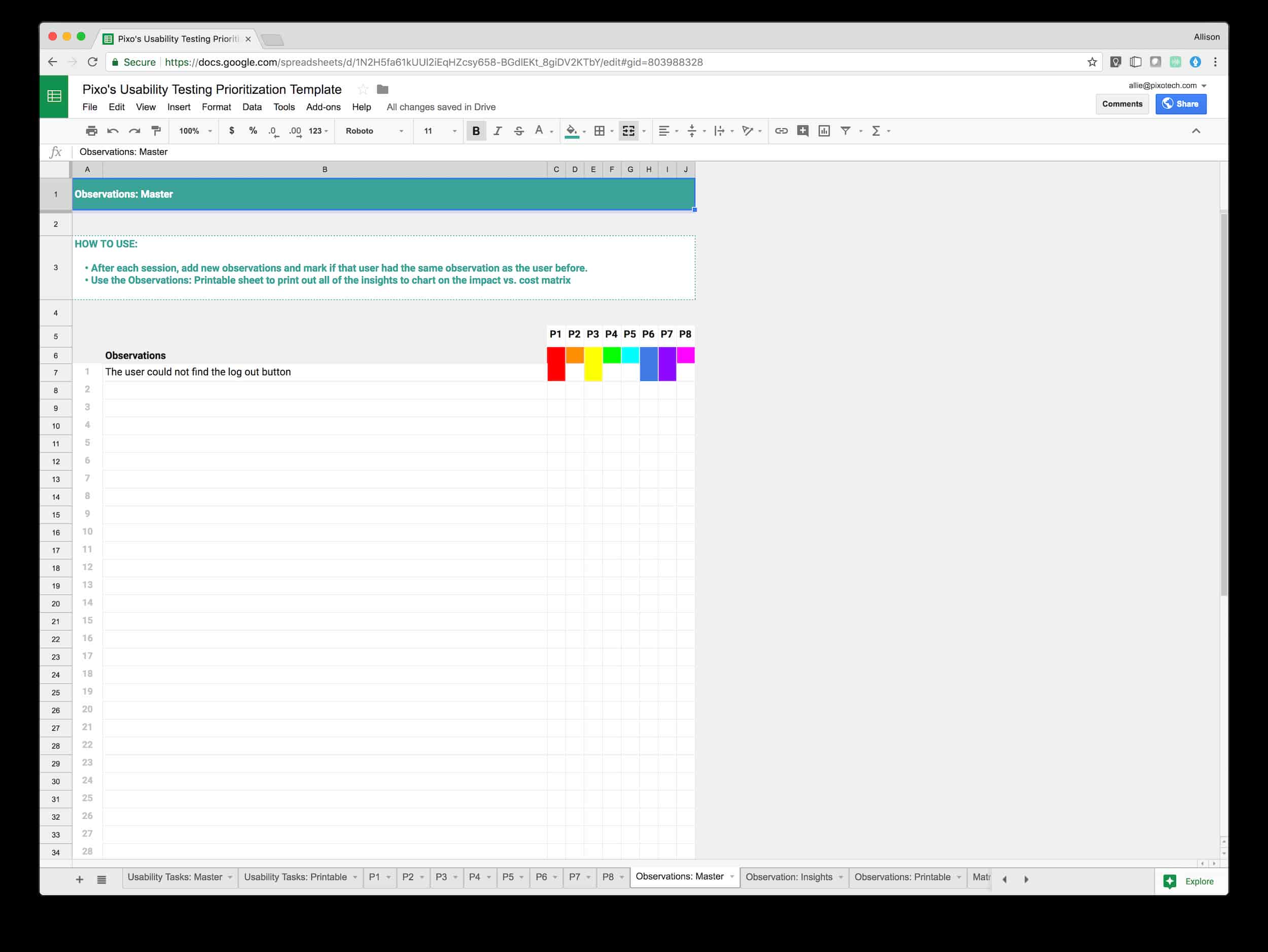Image resolution: width=1268 pixels, height=952 pixels.
Task: Bookmark this page with star icon
Action: [1091, 62]
